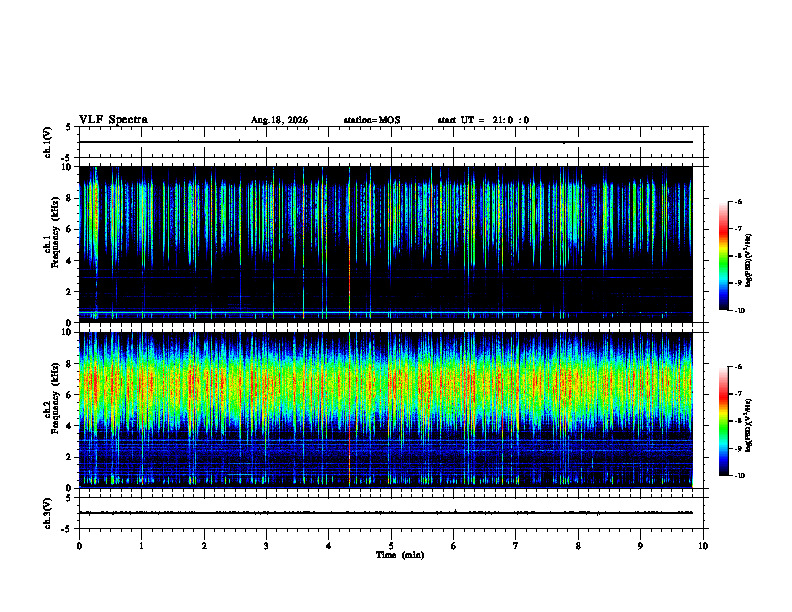Screen dimensions: 792x612
Task: Click the "VLF Spectra" plot title
Action: point(113,120)
